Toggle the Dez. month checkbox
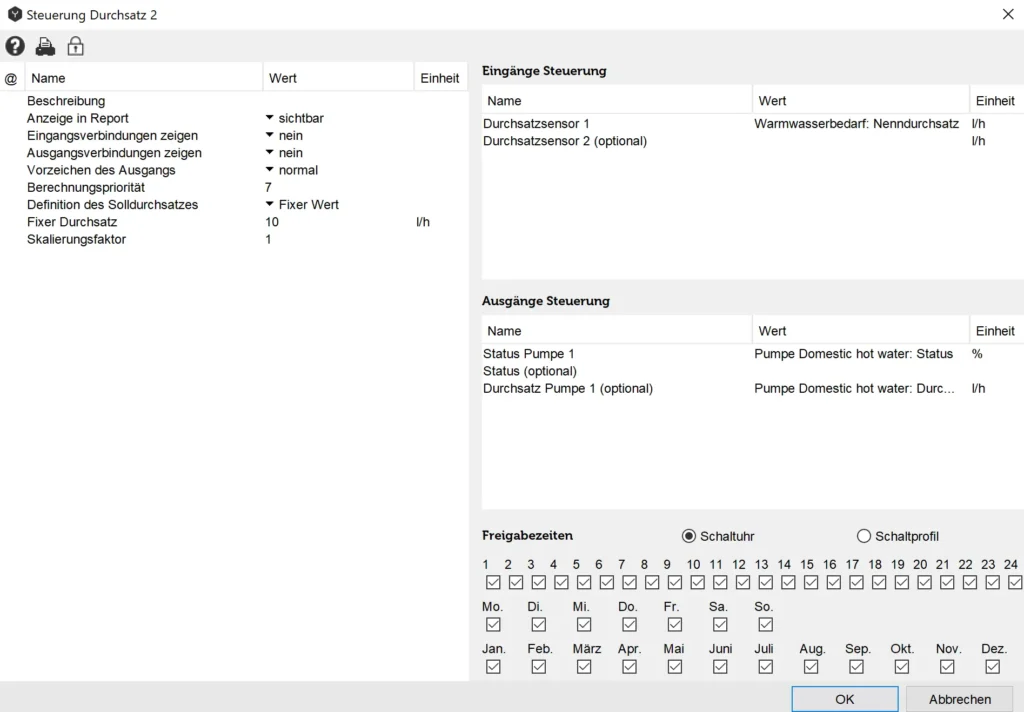The image size is (1024, 712). (x=992, y=666)
